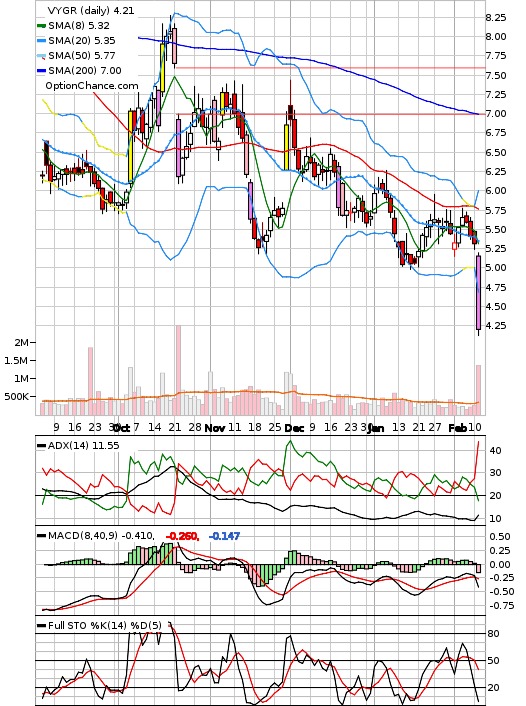Select the Dec month marker on date axis
Image resolution: width=526 pixels, height=706 pixels.
coord(294,428)
